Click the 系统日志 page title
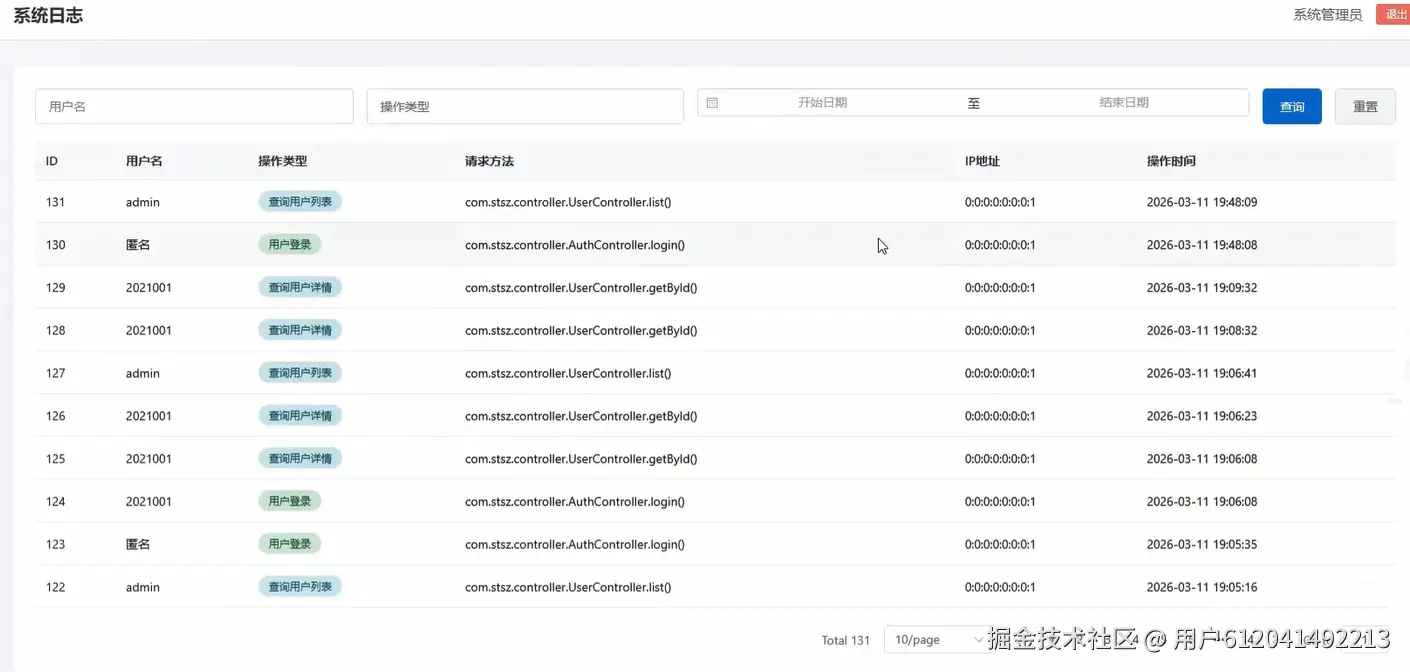The image size is (1410, 672). (48, 15)
